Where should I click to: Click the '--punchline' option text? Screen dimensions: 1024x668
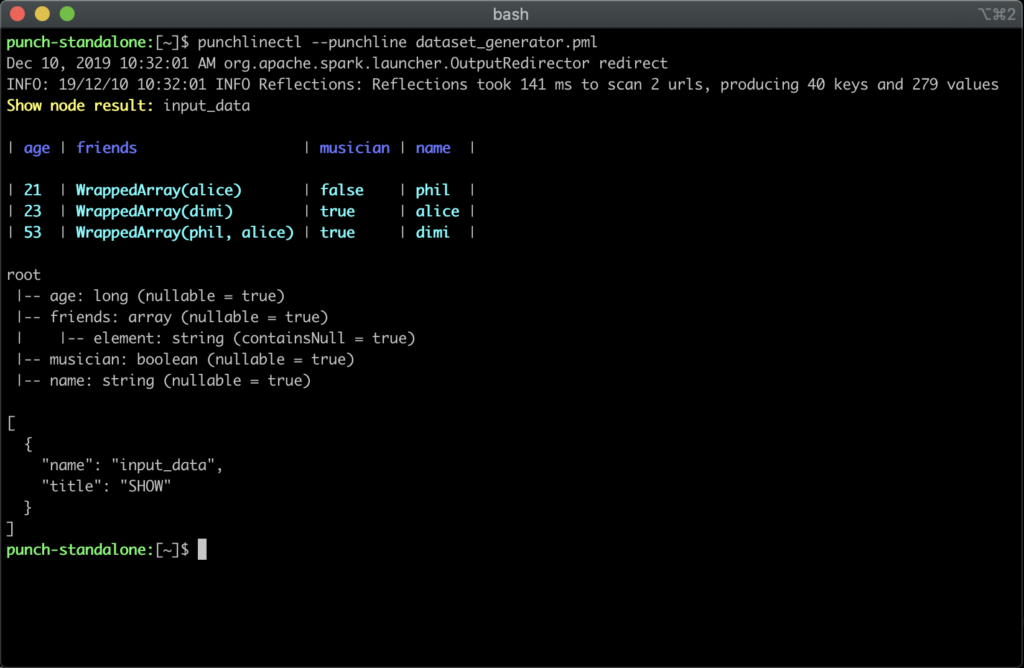tap(359, 42)
